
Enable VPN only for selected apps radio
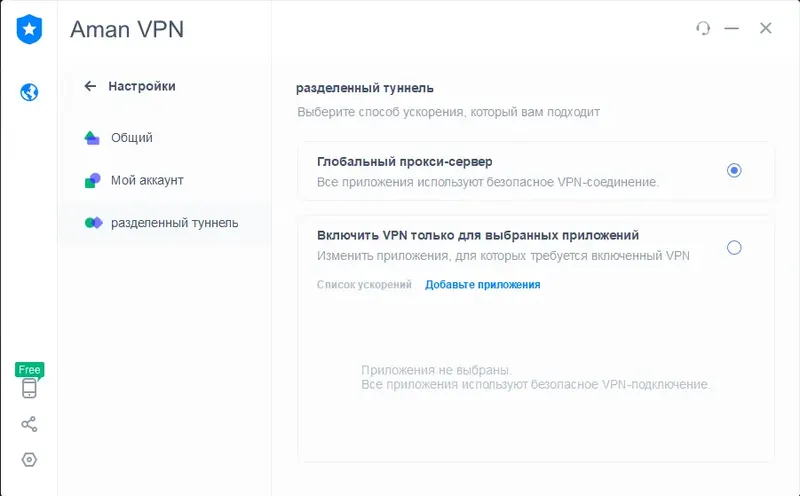pyautogui.click(x=734, y=247)
